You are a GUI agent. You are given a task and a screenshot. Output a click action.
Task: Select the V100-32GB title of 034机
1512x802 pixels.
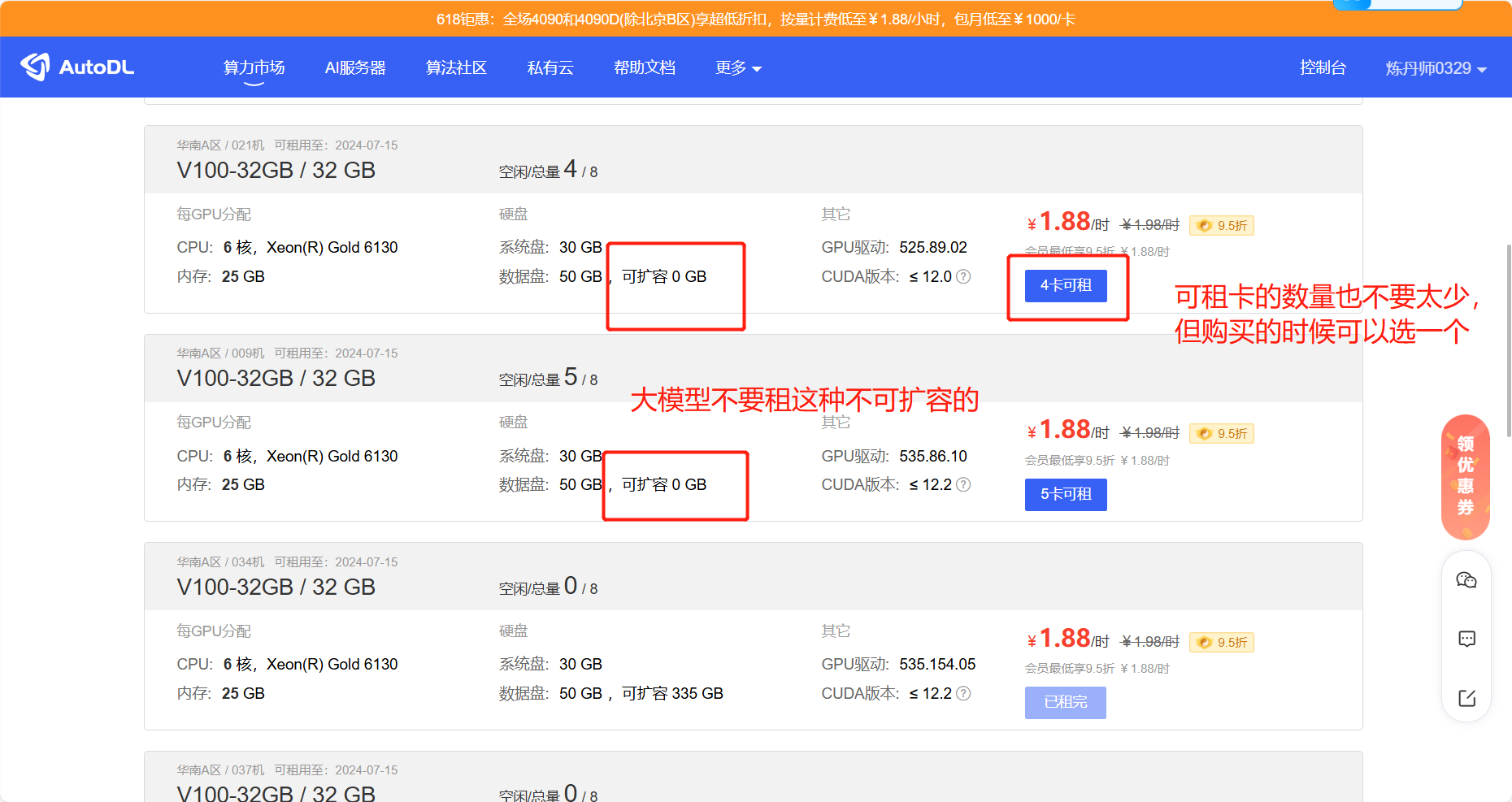tap(276, 587)
